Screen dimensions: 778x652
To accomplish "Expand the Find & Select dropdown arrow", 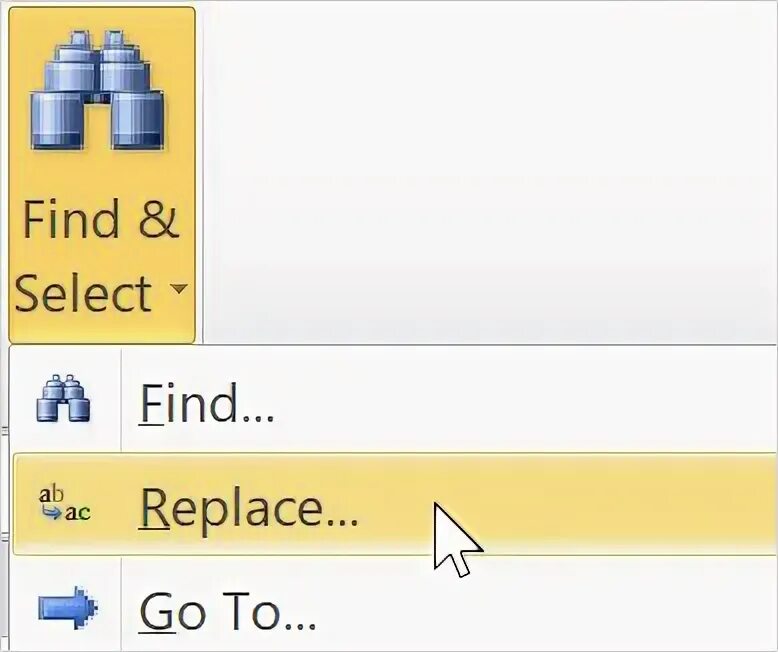I will [178, 288].
